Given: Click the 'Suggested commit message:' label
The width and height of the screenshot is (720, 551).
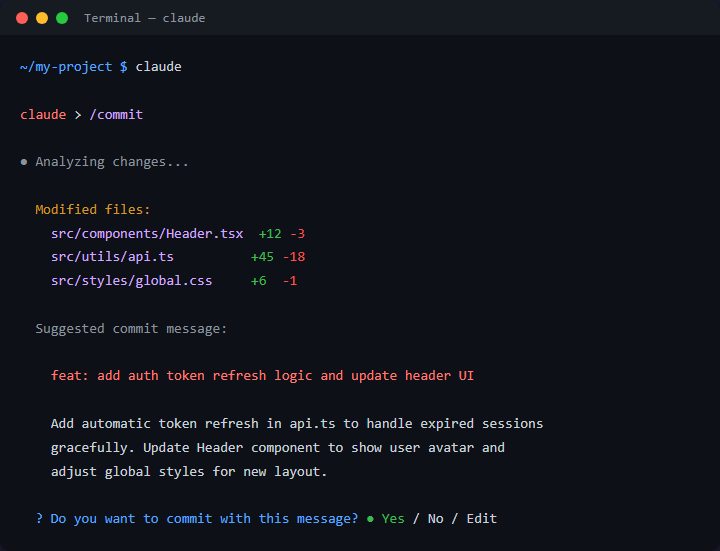Looking at the screenshot, I should click(x=131, y=329).
